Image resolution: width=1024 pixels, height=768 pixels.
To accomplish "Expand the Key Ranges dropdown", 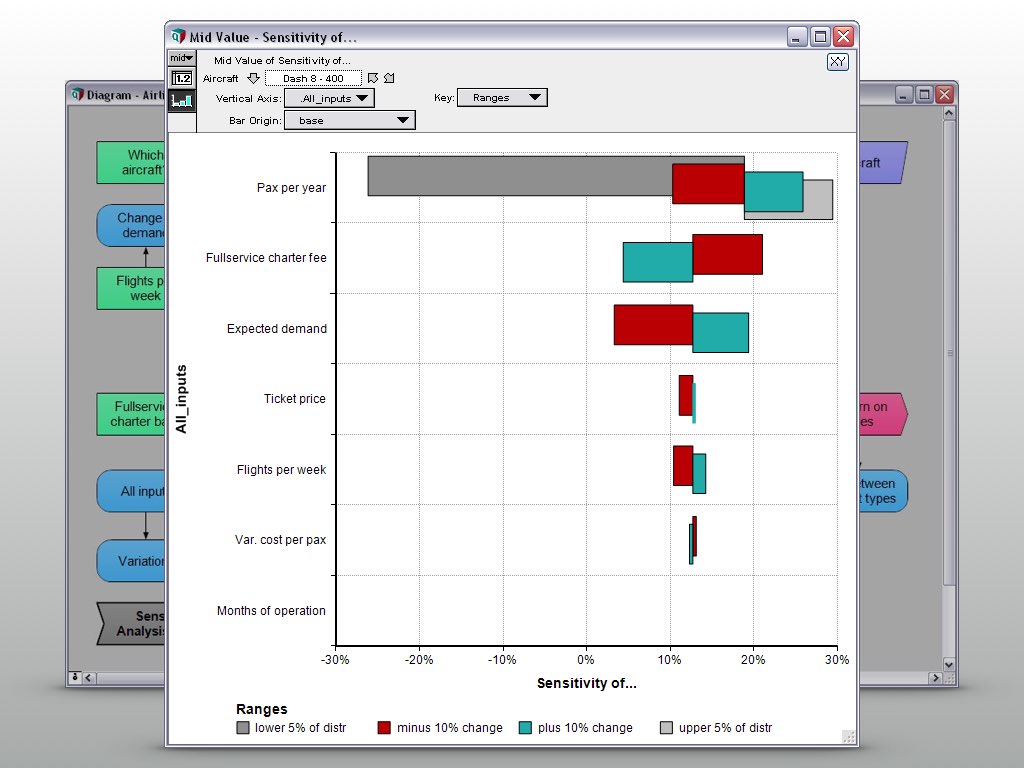I will [x=502, y=97].
